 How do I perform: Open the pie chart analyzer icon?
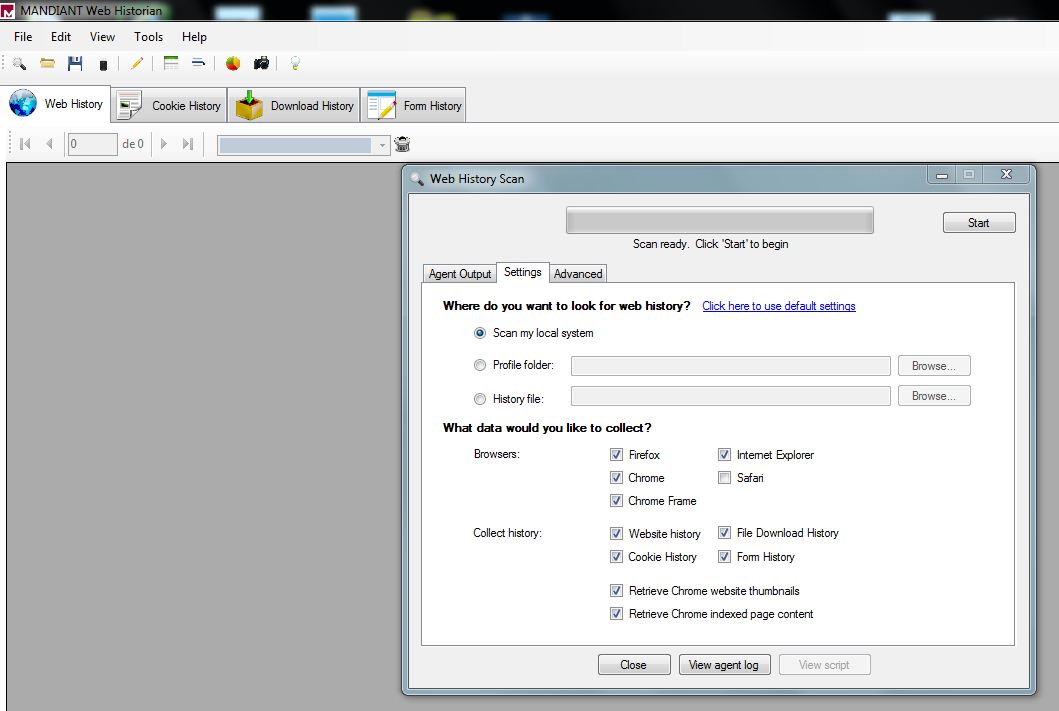pyautogui.click(x=233, y=63)
